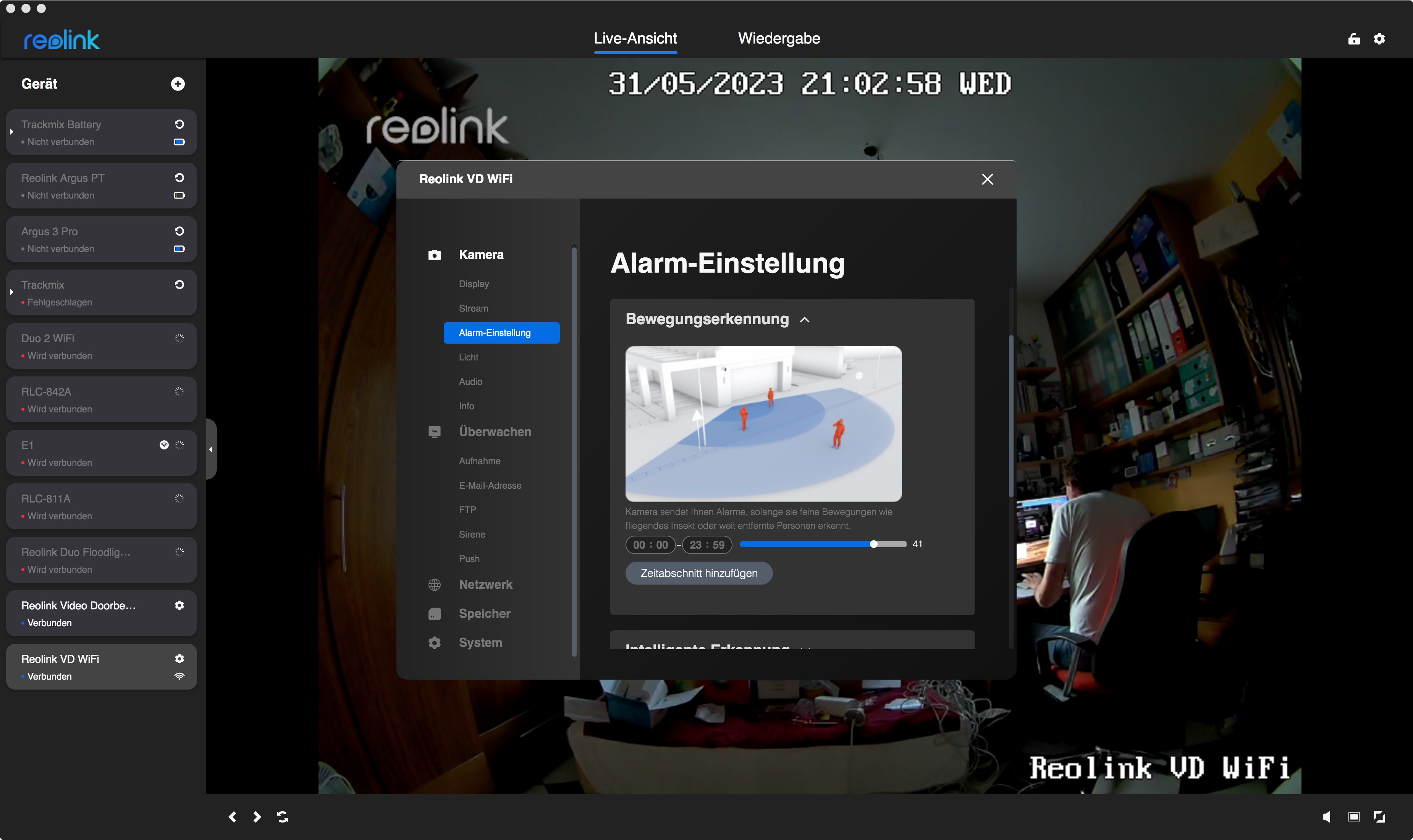Toggle fullscreen icon at bottom right
Image resolution: width=1413 pixels, height=840 pixels.
1380,817
